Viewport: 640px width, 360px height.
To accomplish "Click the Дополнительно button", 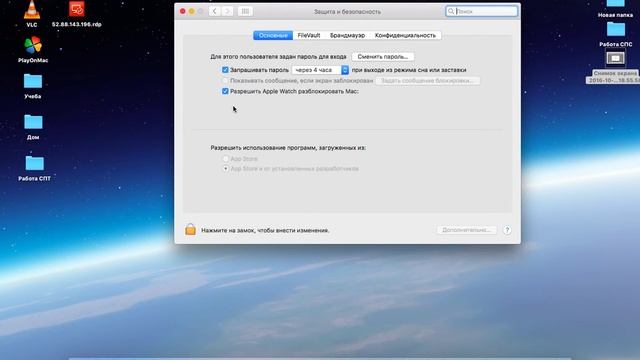I will coord(467,230).
